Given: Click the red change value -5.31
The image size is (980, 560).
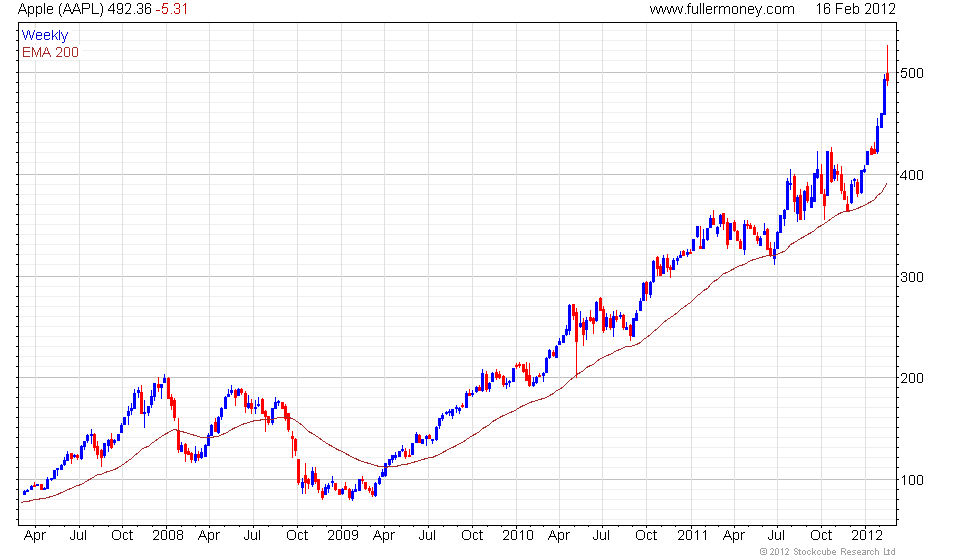Looking at the screenshot, I should [x=171, y=9].
